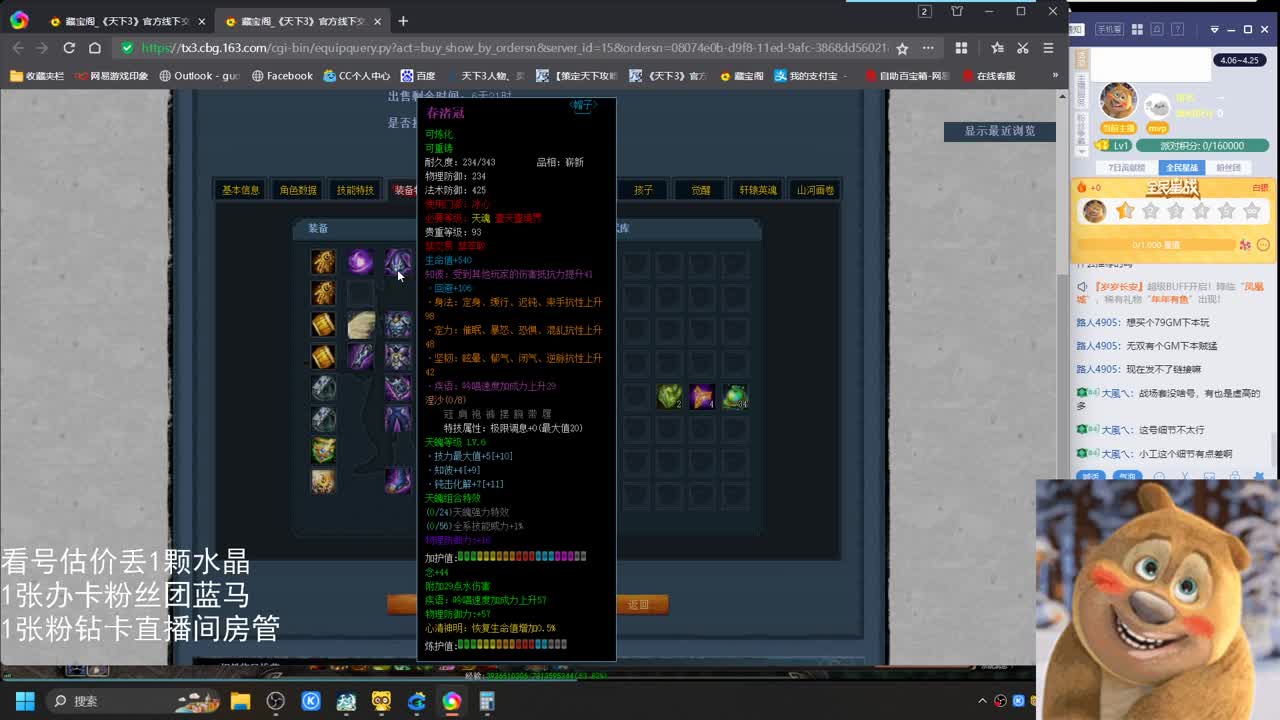Select the purple orb equipment icon
This screenshot has height=720, width=1280.
tap(360, 262)
